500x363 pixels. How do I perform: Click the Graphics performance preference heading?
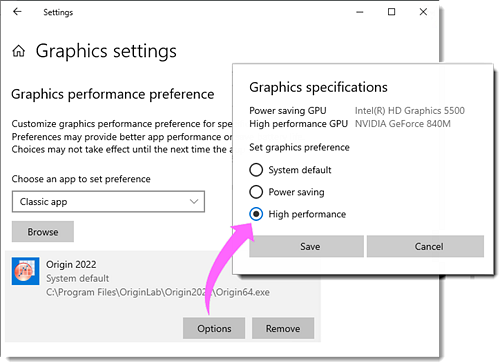pyautogui.click(x=113, y=94)
